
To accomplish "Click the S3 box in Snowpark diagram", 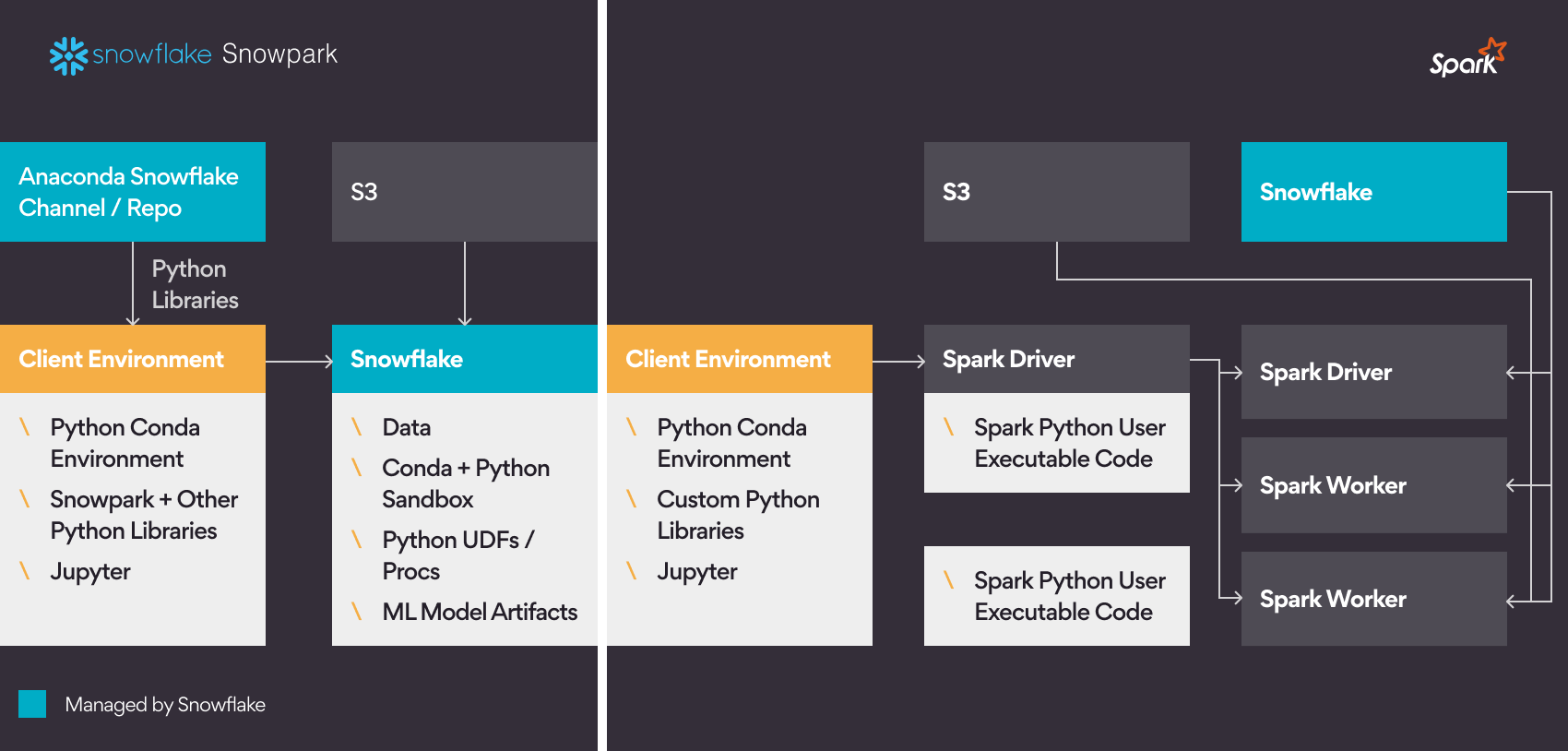I will [464, 192].
